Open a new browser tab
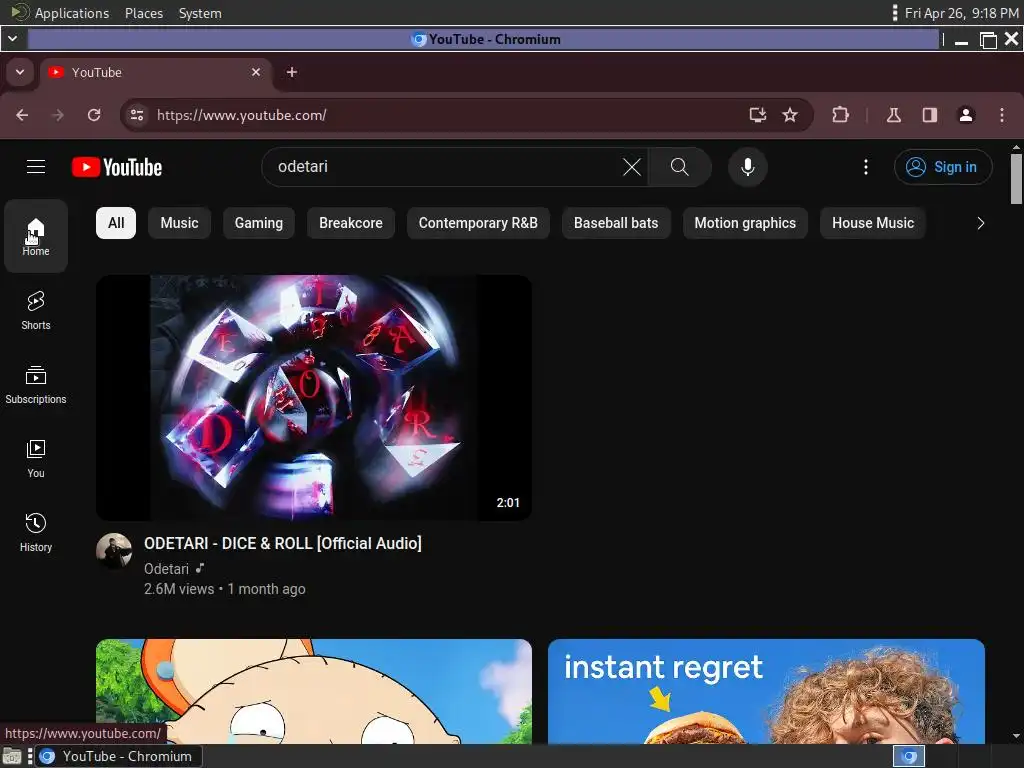The image size is (1024, 768). point(292,72)
